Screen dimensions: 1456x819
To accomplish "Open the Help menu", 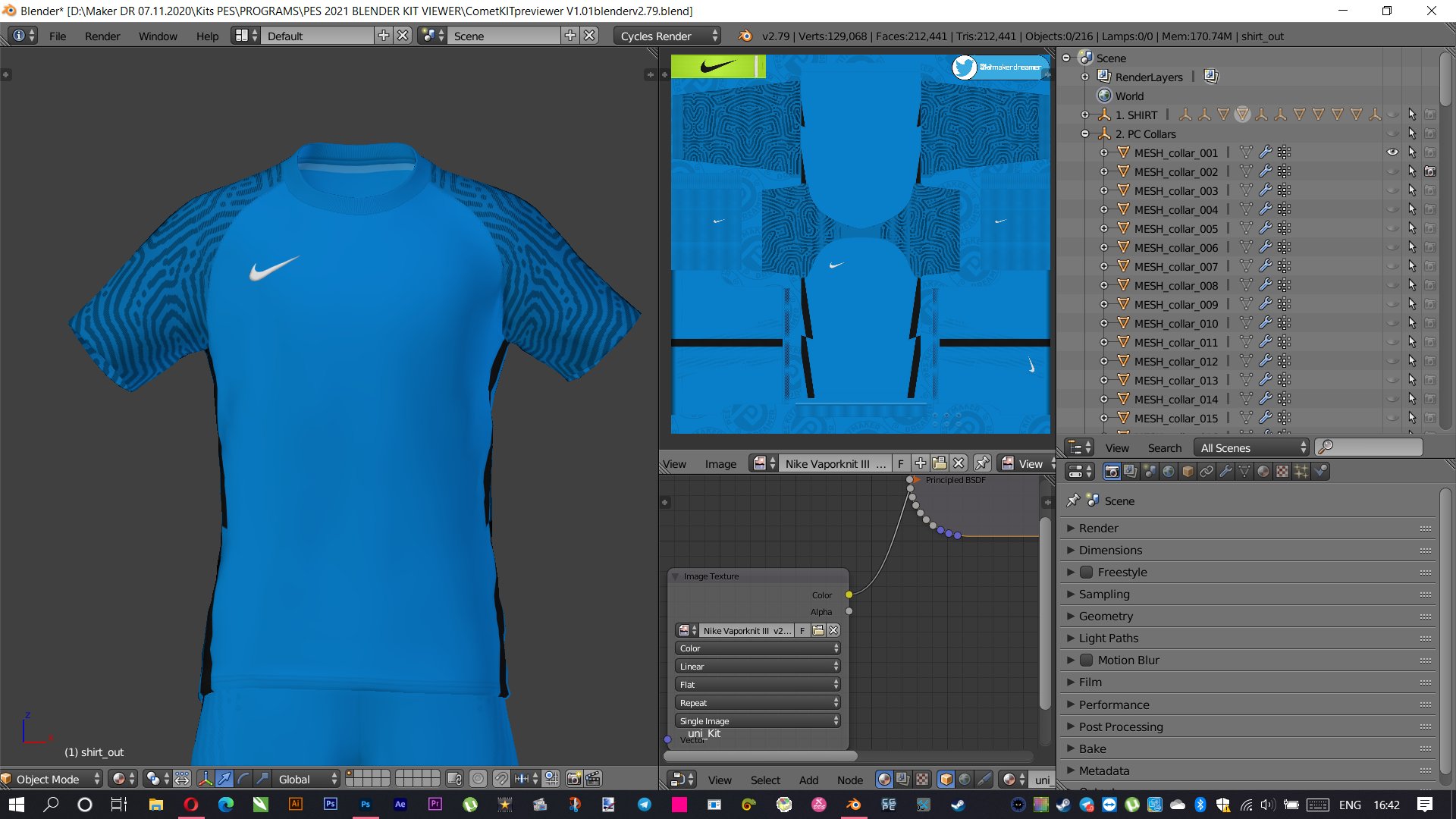I will point(207,36).
